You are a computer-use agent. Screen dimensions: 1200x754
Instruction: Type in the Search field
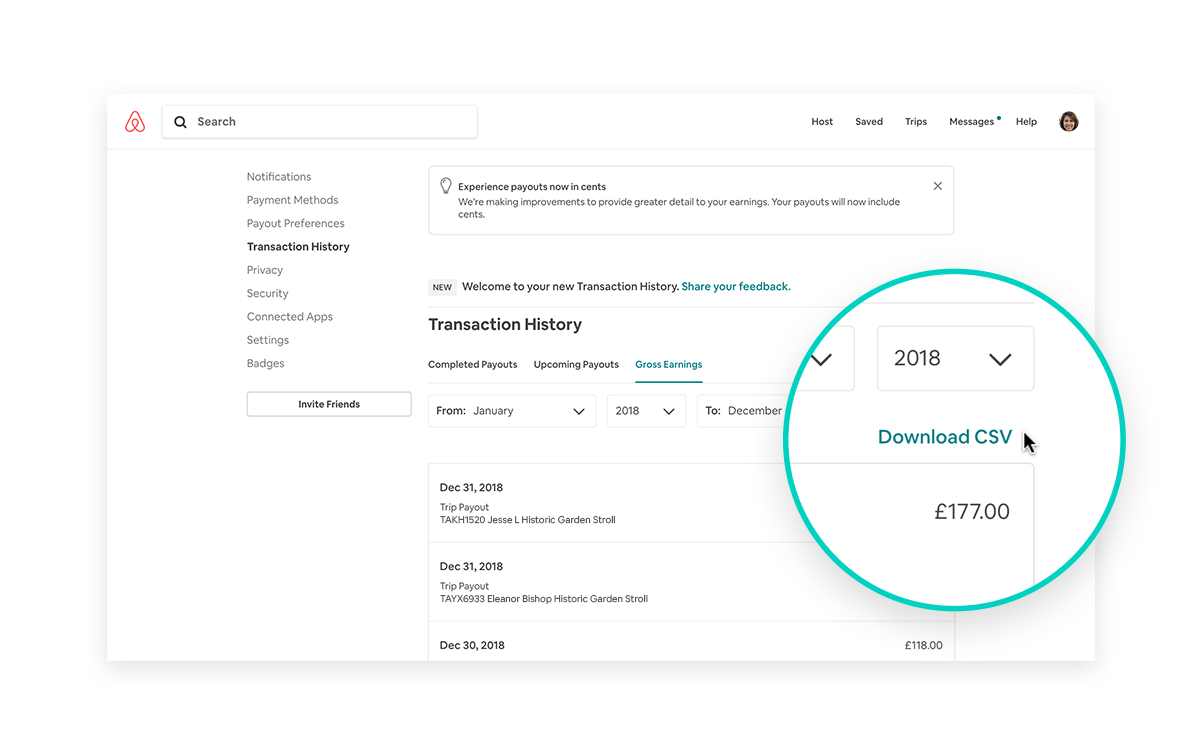point(330,122)
